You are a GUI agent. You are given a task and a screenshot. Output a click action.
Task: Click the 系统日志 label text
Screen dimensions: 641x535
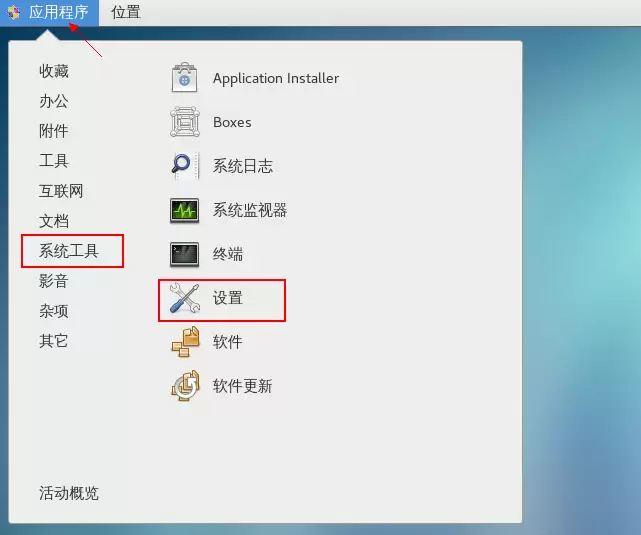tap(243, 166)
